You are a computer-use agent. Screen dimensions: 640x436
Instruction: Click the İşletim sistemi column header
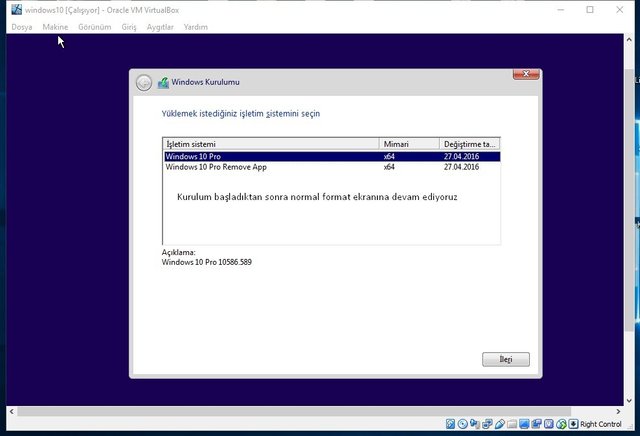point(271,144)
